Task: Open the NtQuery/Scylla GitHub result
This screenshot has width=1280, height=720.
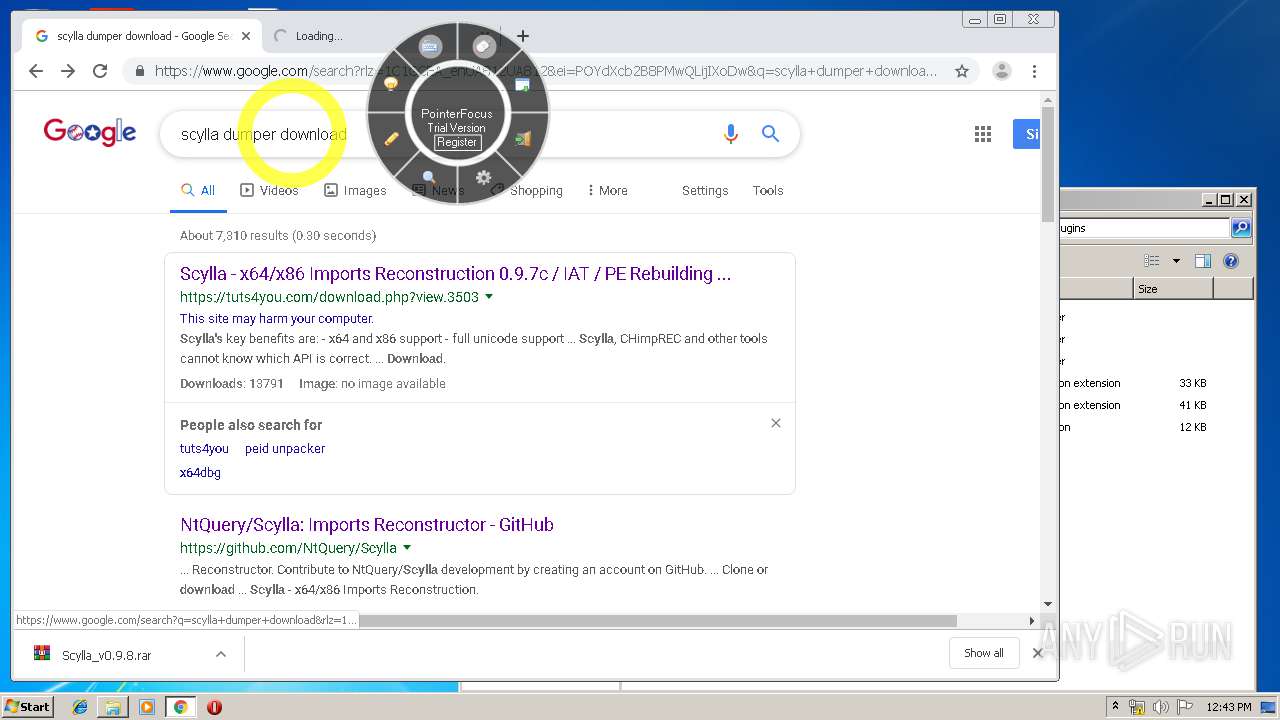Action: (367, 524)
